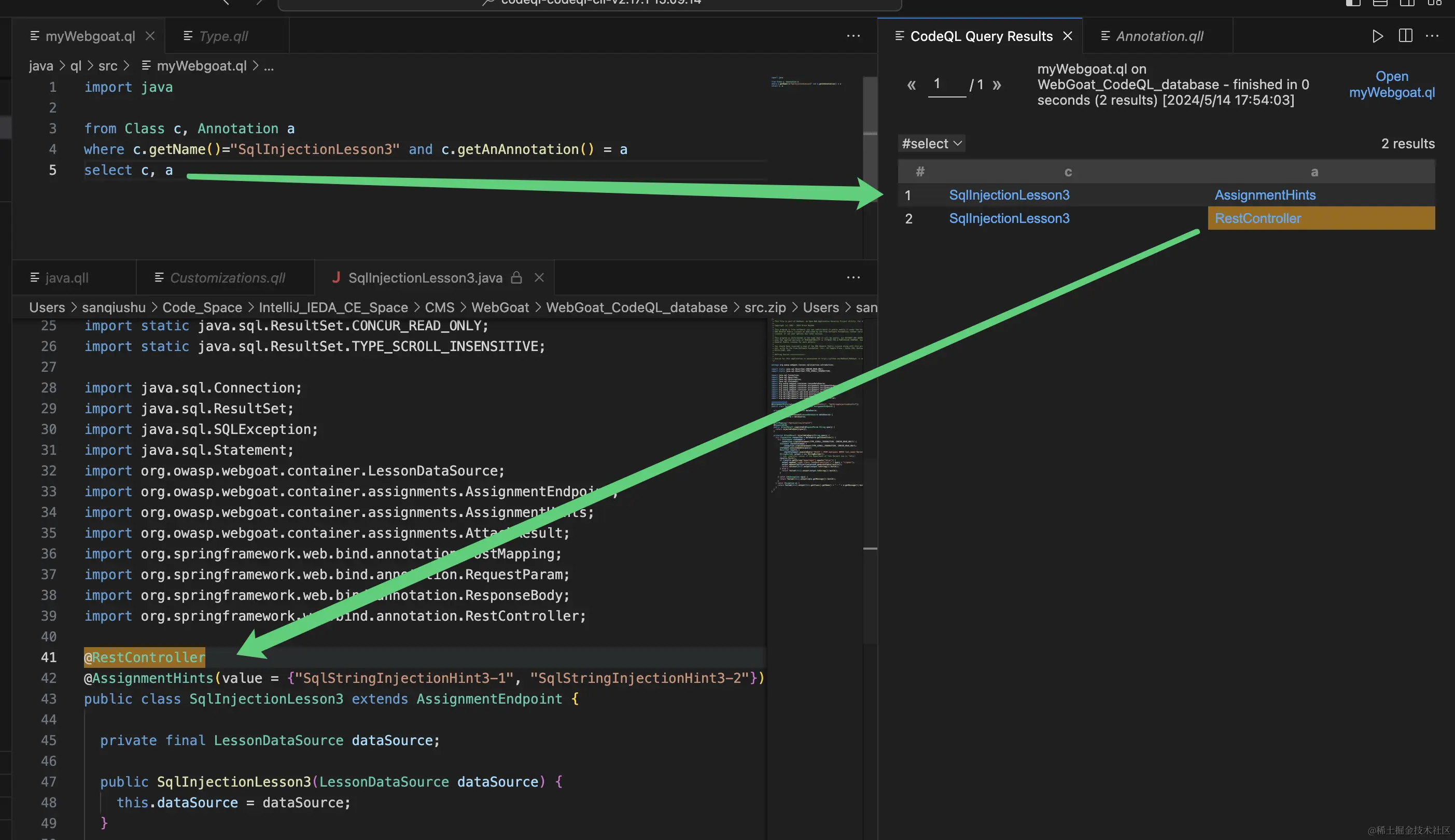Close the SqlInjectionLesson3.java tab
Screen dimensions: 1455x840
539,277
